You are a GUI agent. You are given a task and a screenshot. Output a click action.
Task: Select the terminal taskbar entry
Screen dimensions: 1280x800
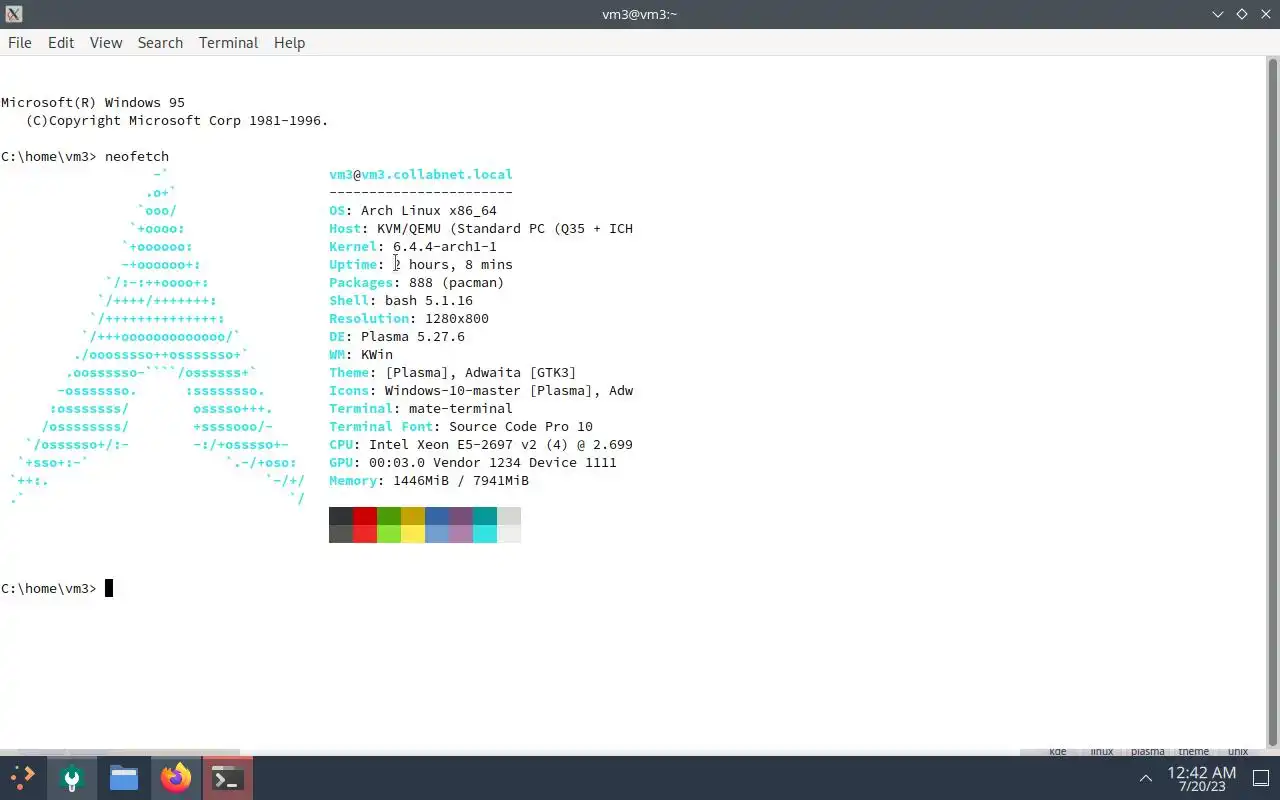228,777
